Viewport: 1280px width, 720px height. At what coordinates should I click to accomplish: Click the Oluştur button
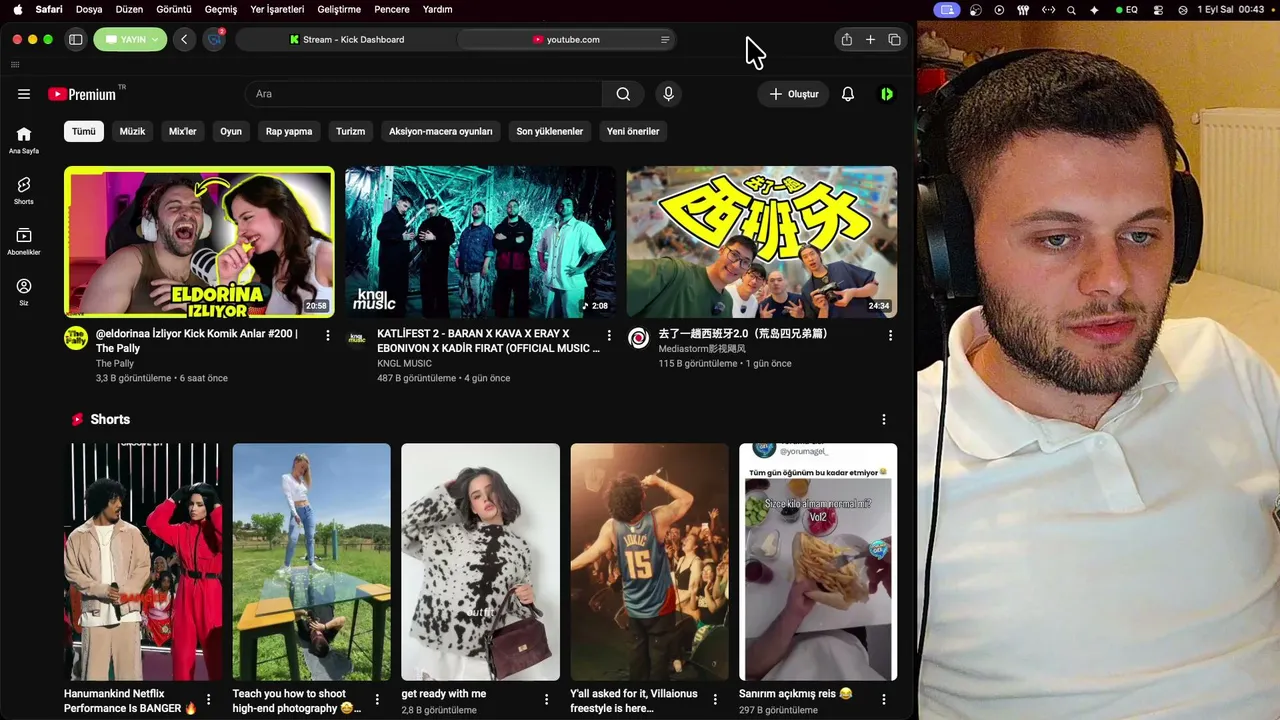tap(793, 94)
